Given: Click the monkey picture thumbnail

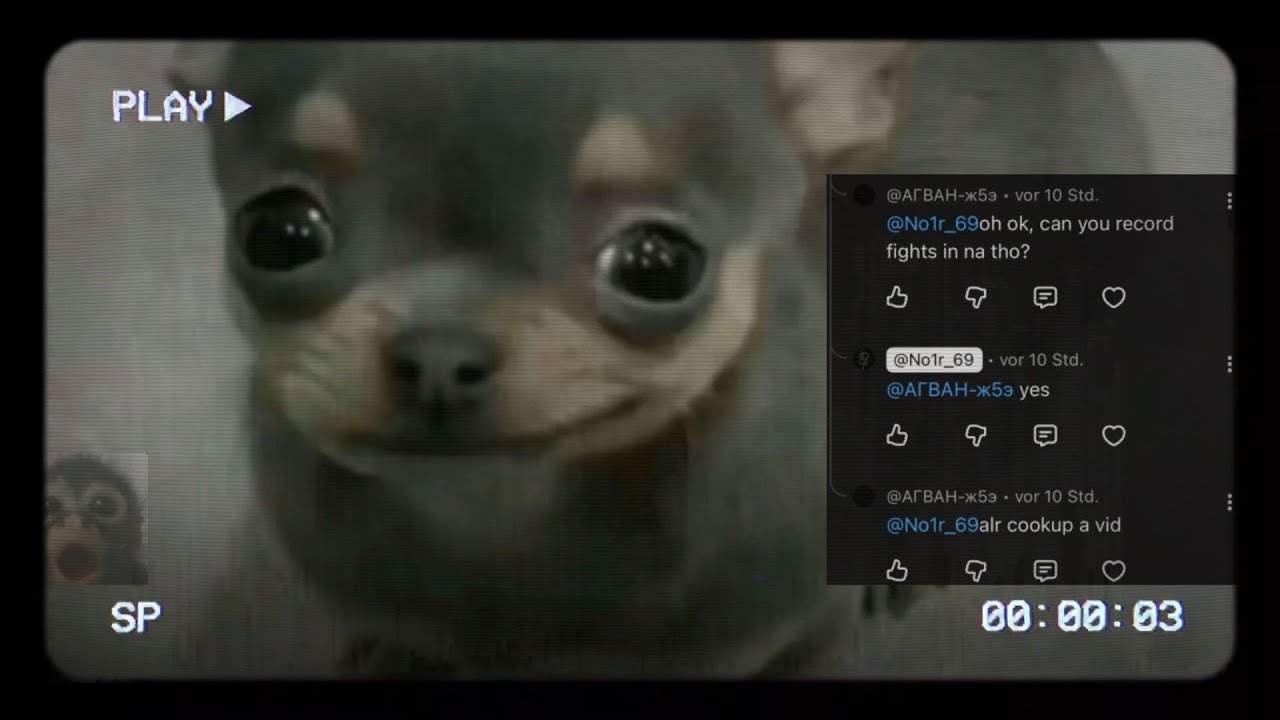Looking at the screenshot, I should coord(96,518).
